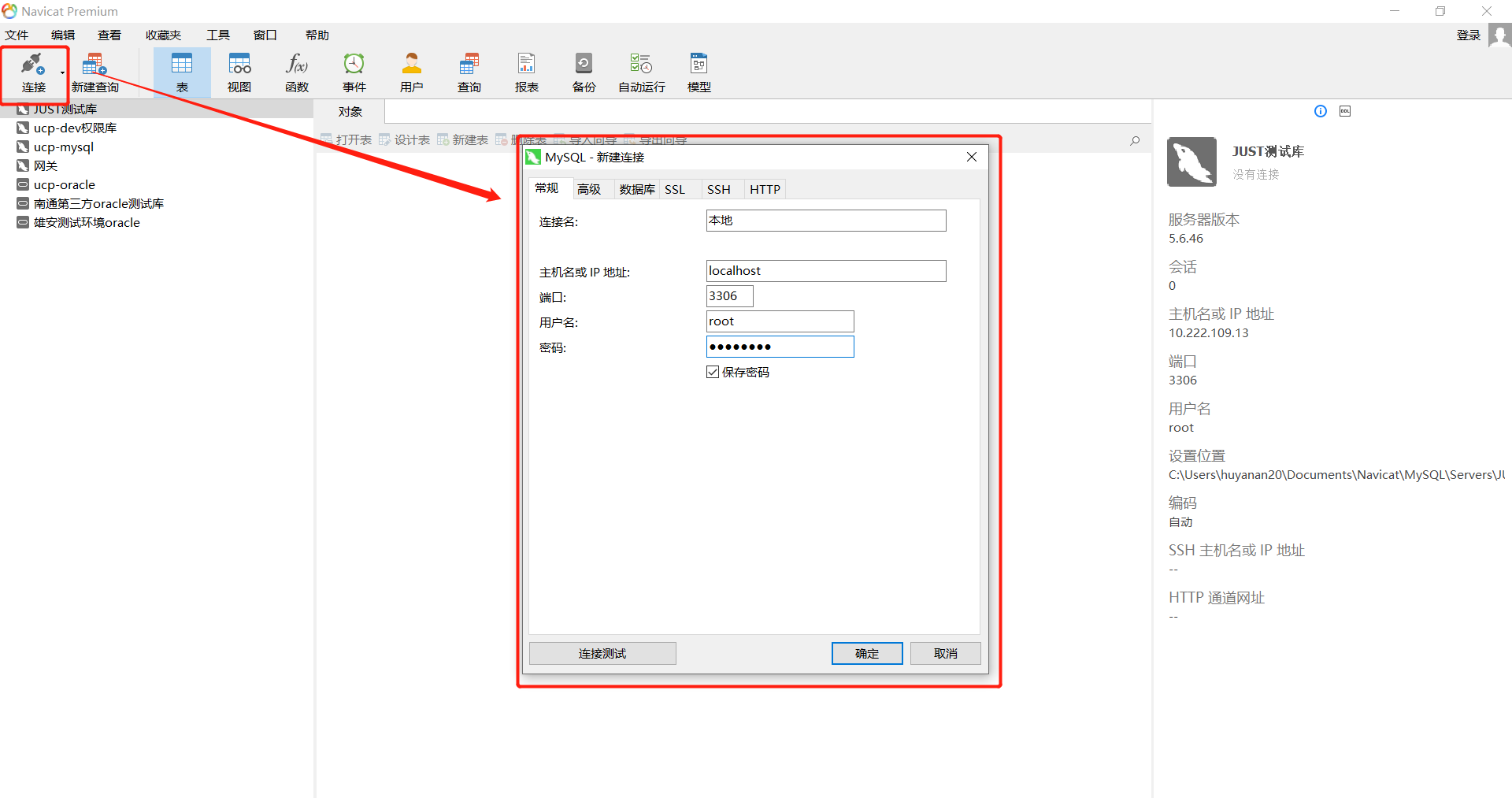Open the View (视图) objects

[239, 72]
